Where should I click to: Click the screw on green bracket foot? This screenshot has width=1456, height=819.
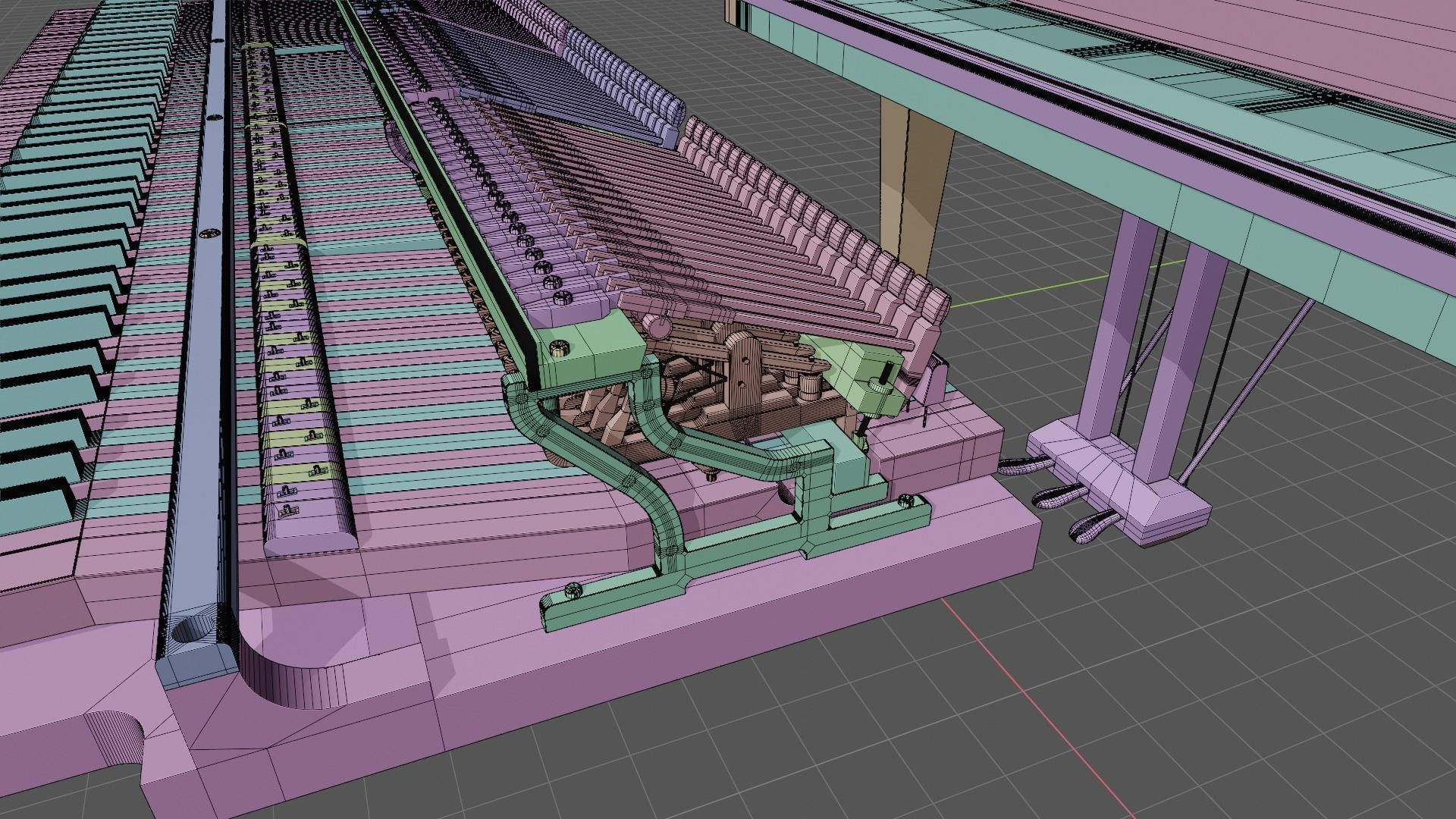[x=574, y=591]
